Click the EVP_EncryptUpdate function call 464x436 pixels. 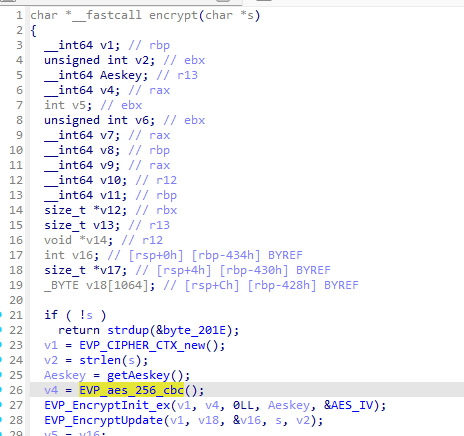coord(103,420)
